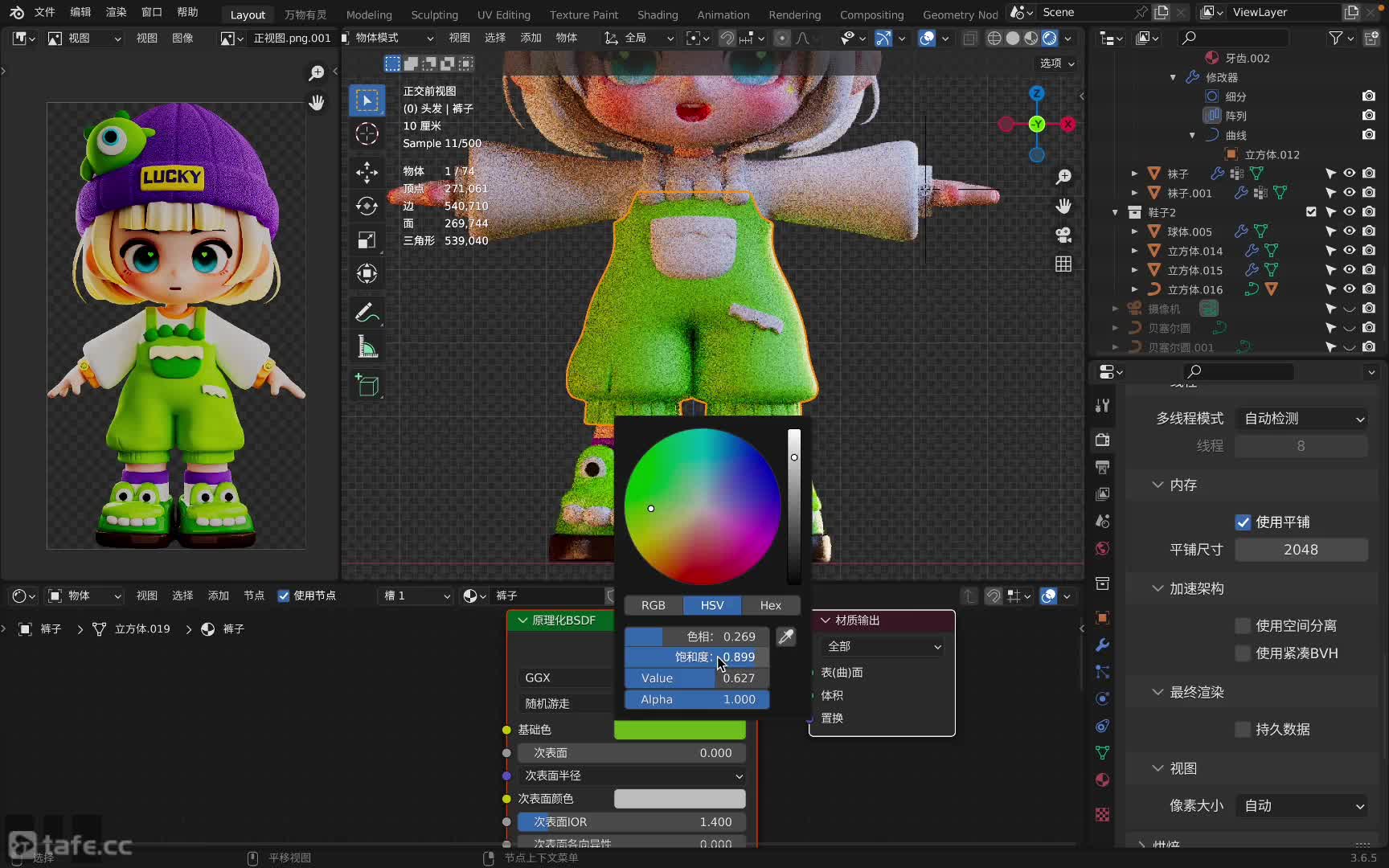Screen dimensions: 1389x868
Task: Toggle camera view icon in viewport
Action: [1063, 235]
